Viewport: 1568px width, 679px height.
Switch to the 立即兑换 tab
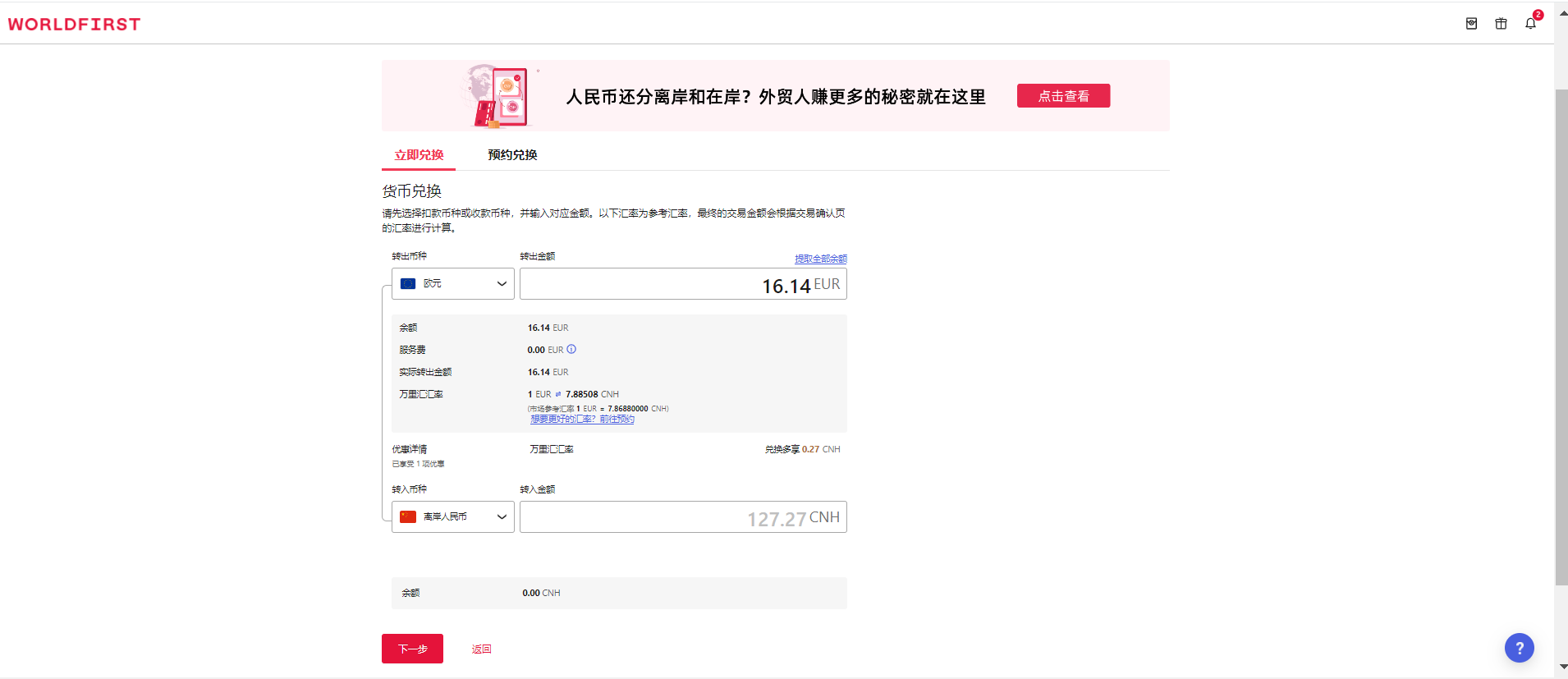[419, 155]
